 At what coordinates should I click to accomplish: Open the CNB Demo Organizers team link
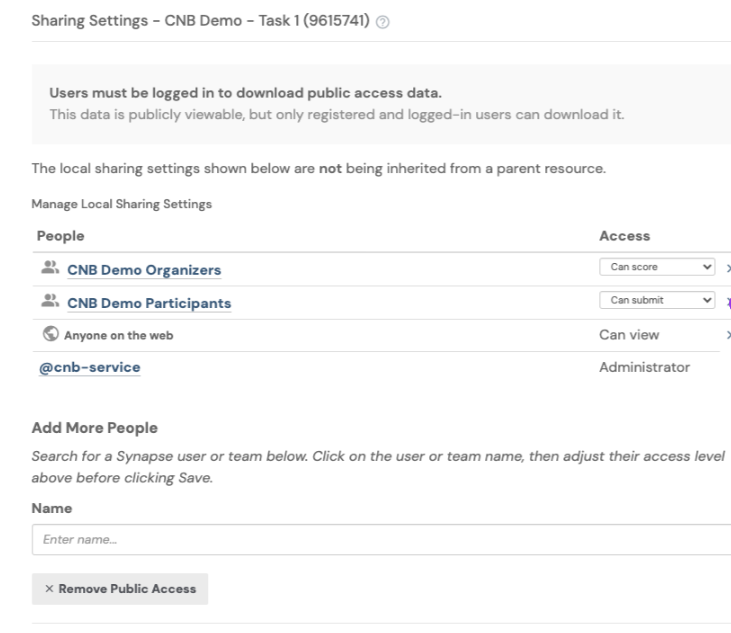pyautogui.click(x=144, y=270)
